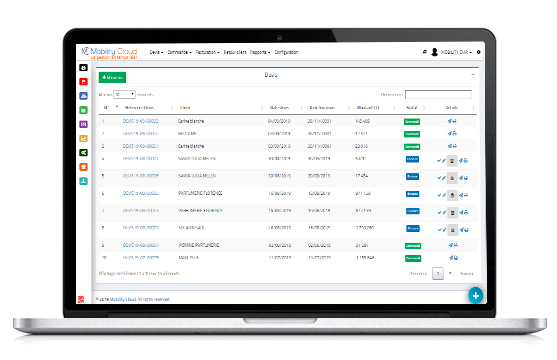
Task: Open the bright green sidebar icon
Action: point(83,110)
